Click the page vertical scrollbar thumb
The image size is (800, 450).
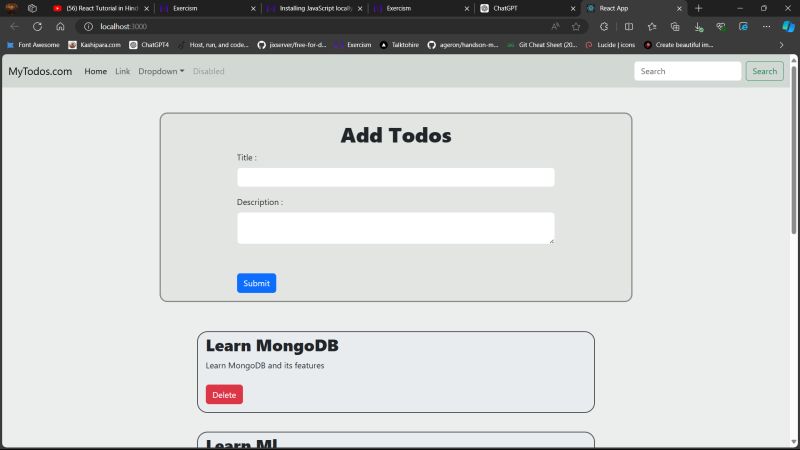pyautogui.click(x=793, y=149)
